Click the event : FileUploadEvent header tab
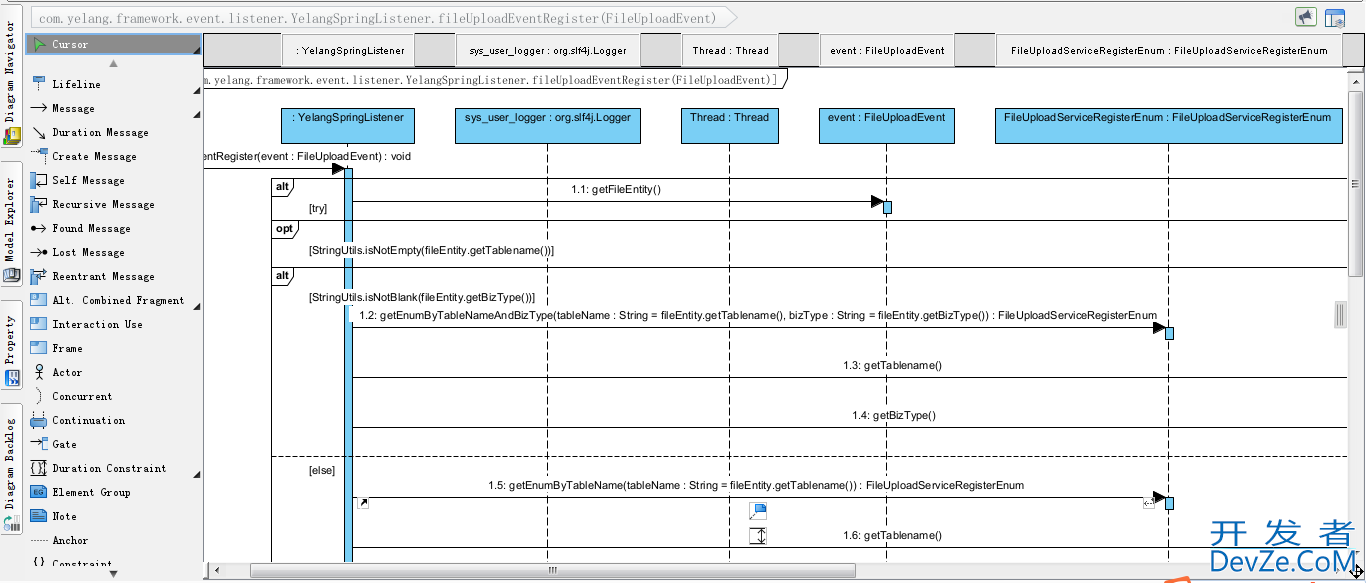 (887, 50)
